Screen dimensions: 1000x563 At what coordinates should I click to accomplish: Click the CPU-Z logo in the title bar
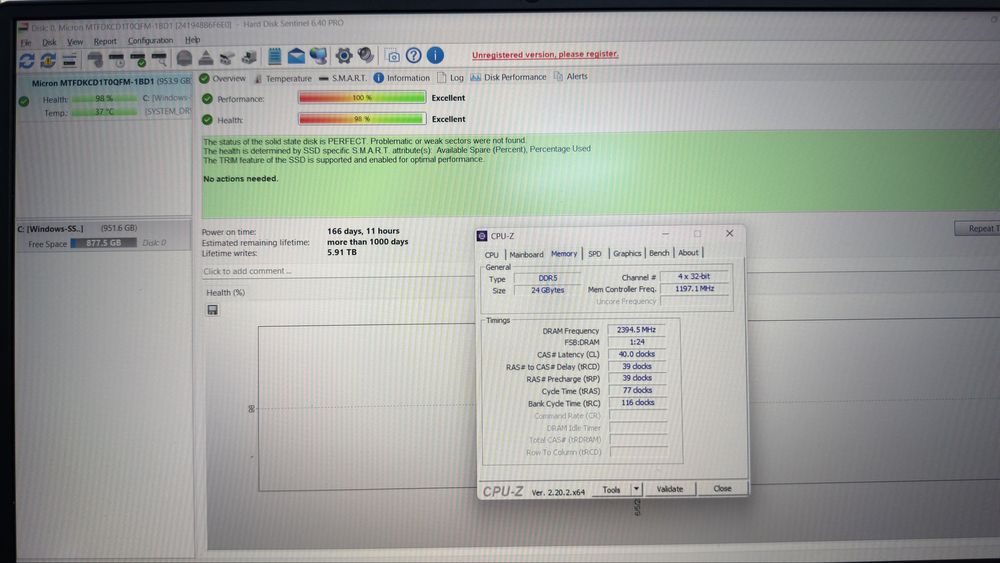(x=482, y=236)
